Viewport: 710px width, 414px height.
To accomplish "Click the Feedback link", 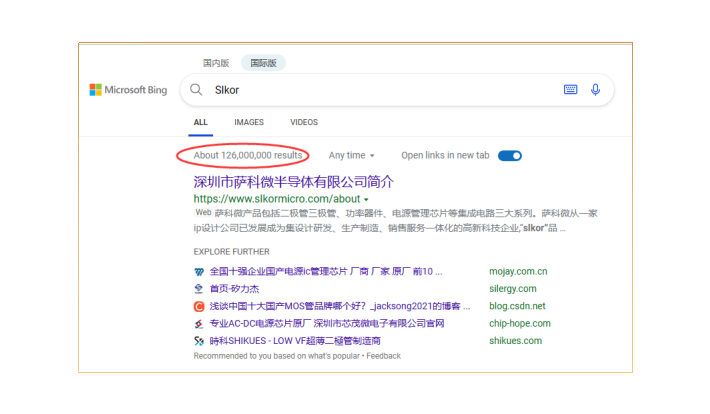I will 383,356.
